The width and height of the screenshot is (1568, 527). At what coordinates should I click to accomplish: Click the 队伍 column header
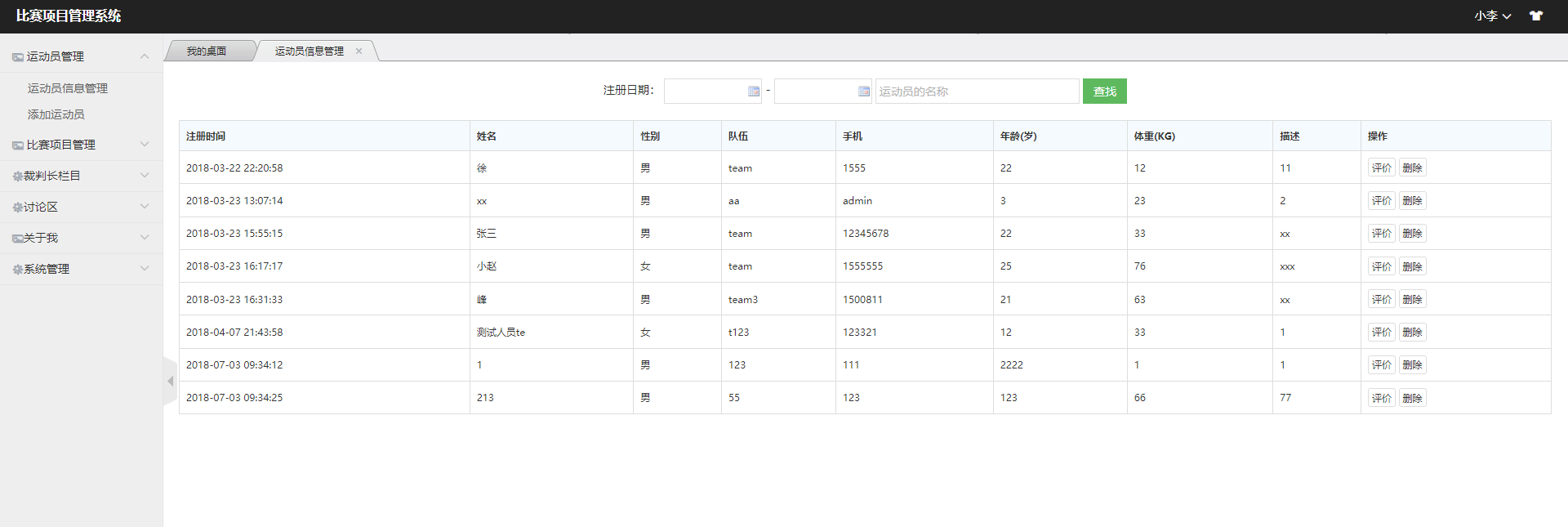click(778, 136)
